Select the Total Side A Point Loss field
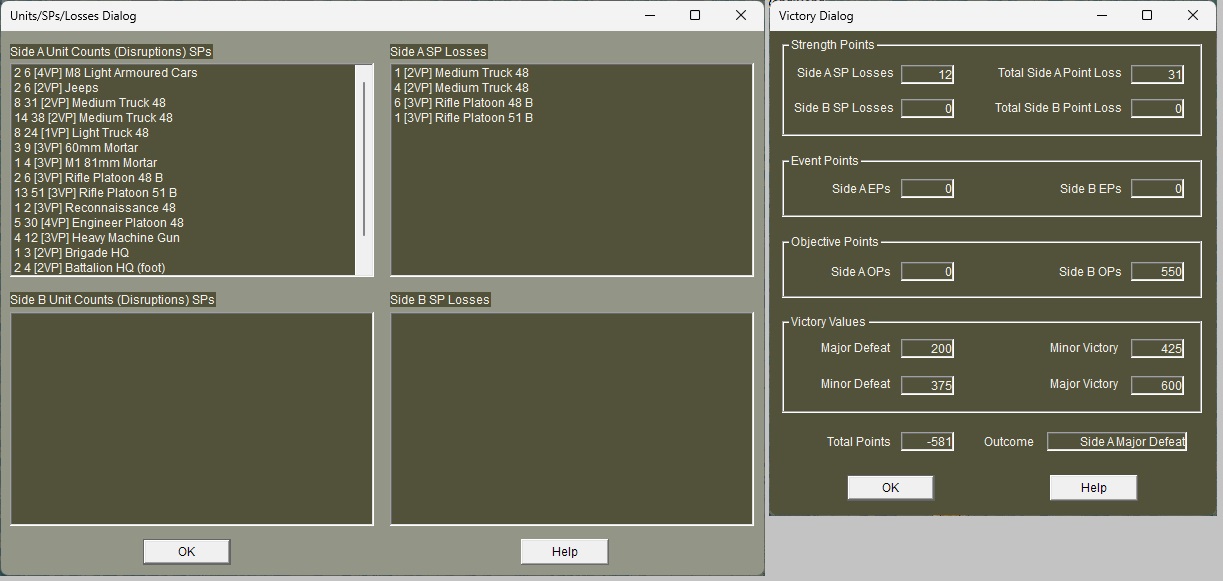Viewport: 1223px width, 581px height. tap(1157, 74)
